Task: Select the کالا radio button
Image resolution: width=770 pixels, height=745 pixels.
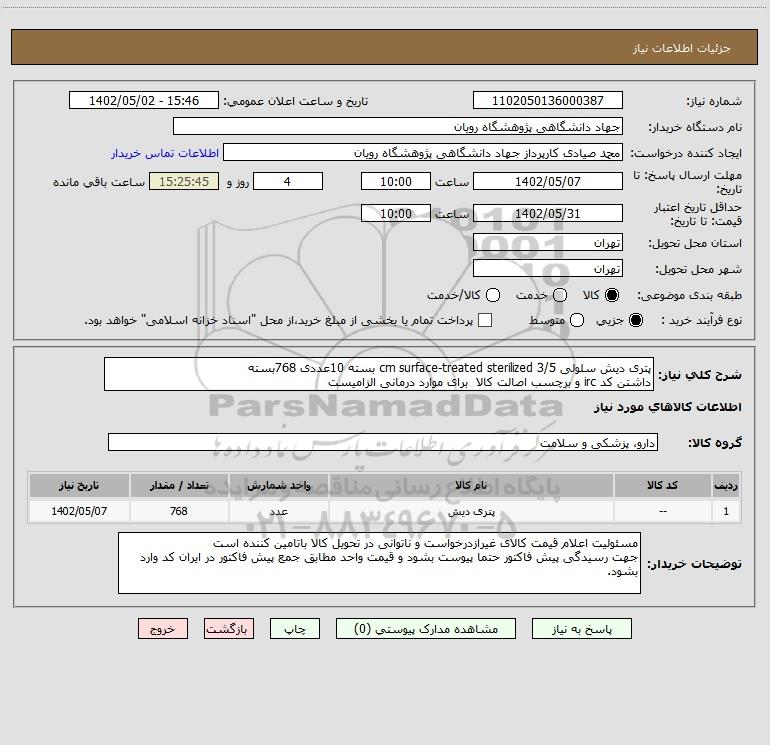Action: tap(612, 295)
